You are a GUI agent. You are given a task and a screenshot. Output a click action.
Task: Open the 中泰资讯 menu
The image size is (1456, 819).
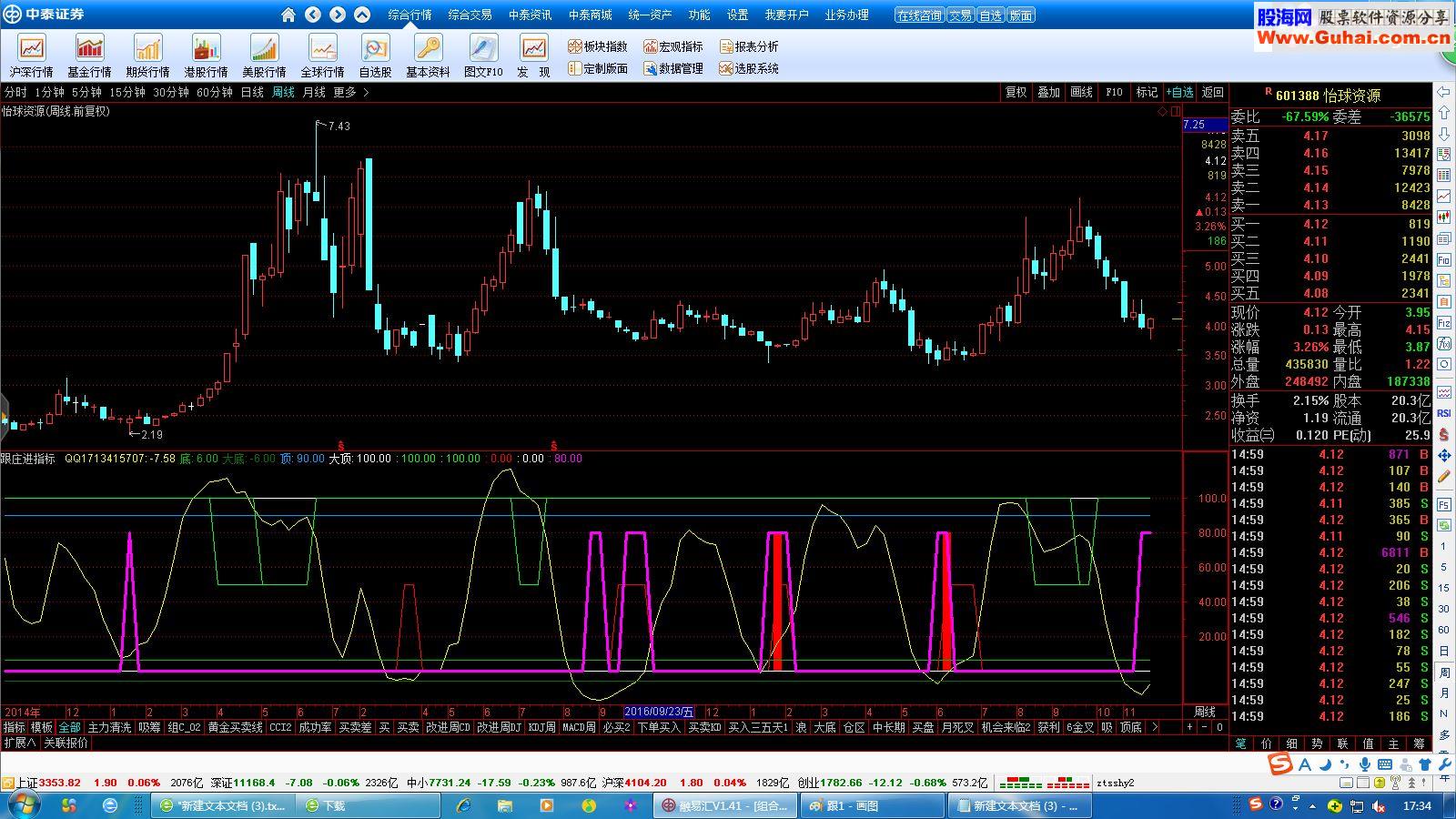coord(530,15)
